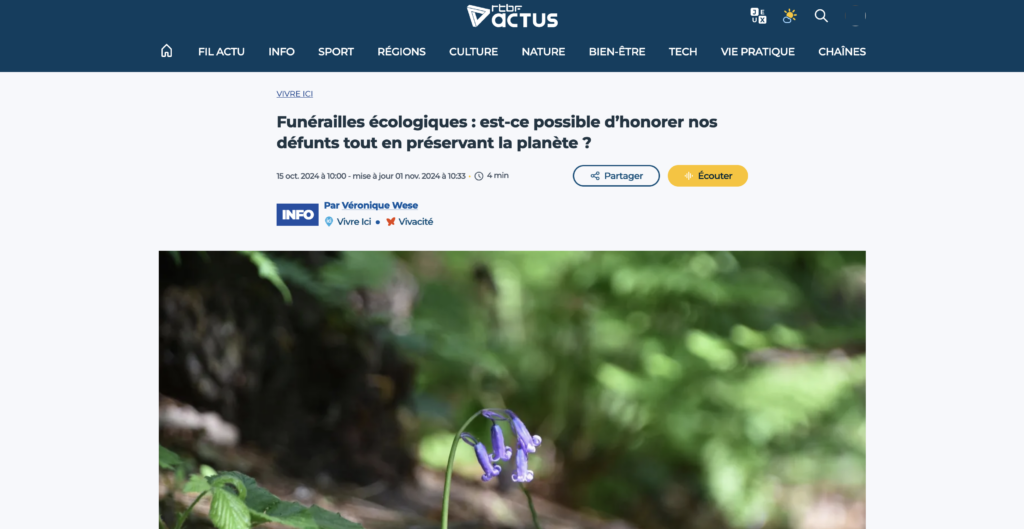This screenshot has height=529, width=1024.
Task: Open the JEUX games icon
Action: tap(758, 16)
